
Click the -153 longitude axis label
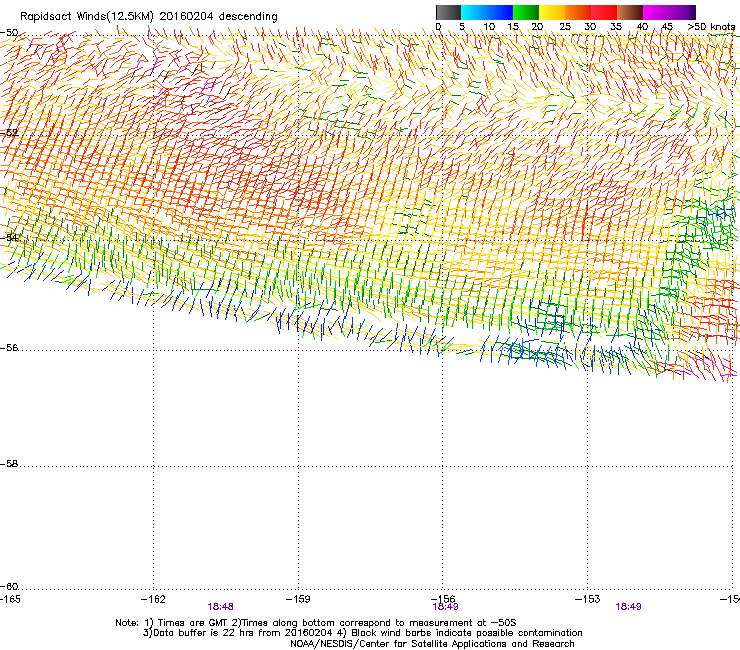coord(588,599)
